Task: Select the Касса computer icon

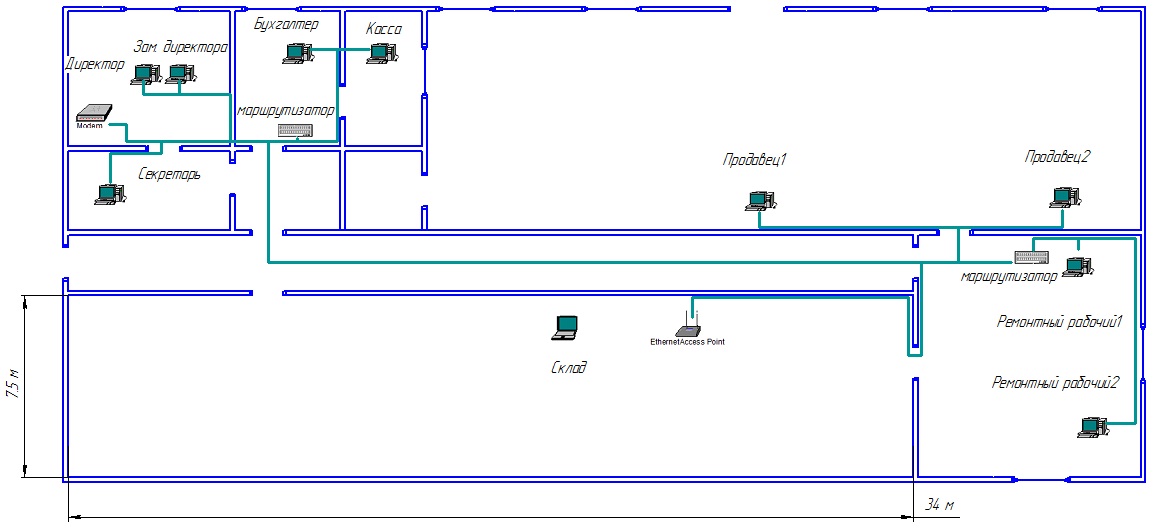Action: [379, 54]
